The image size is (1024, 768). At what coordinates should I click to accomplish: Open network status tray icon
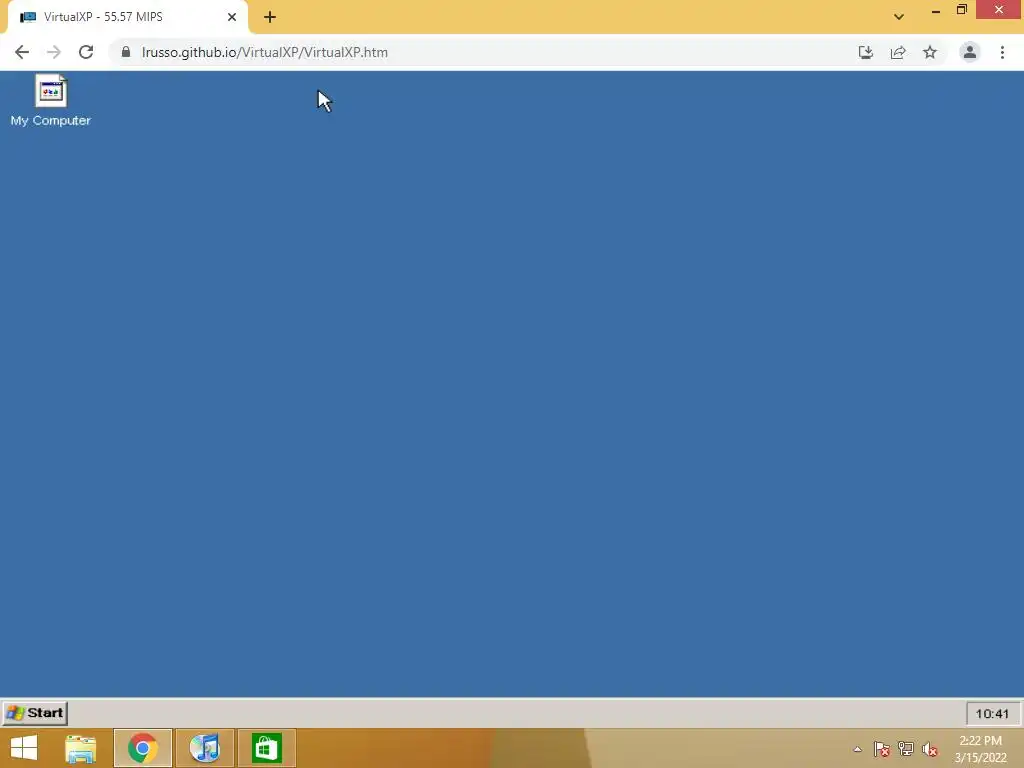point(906,749)
